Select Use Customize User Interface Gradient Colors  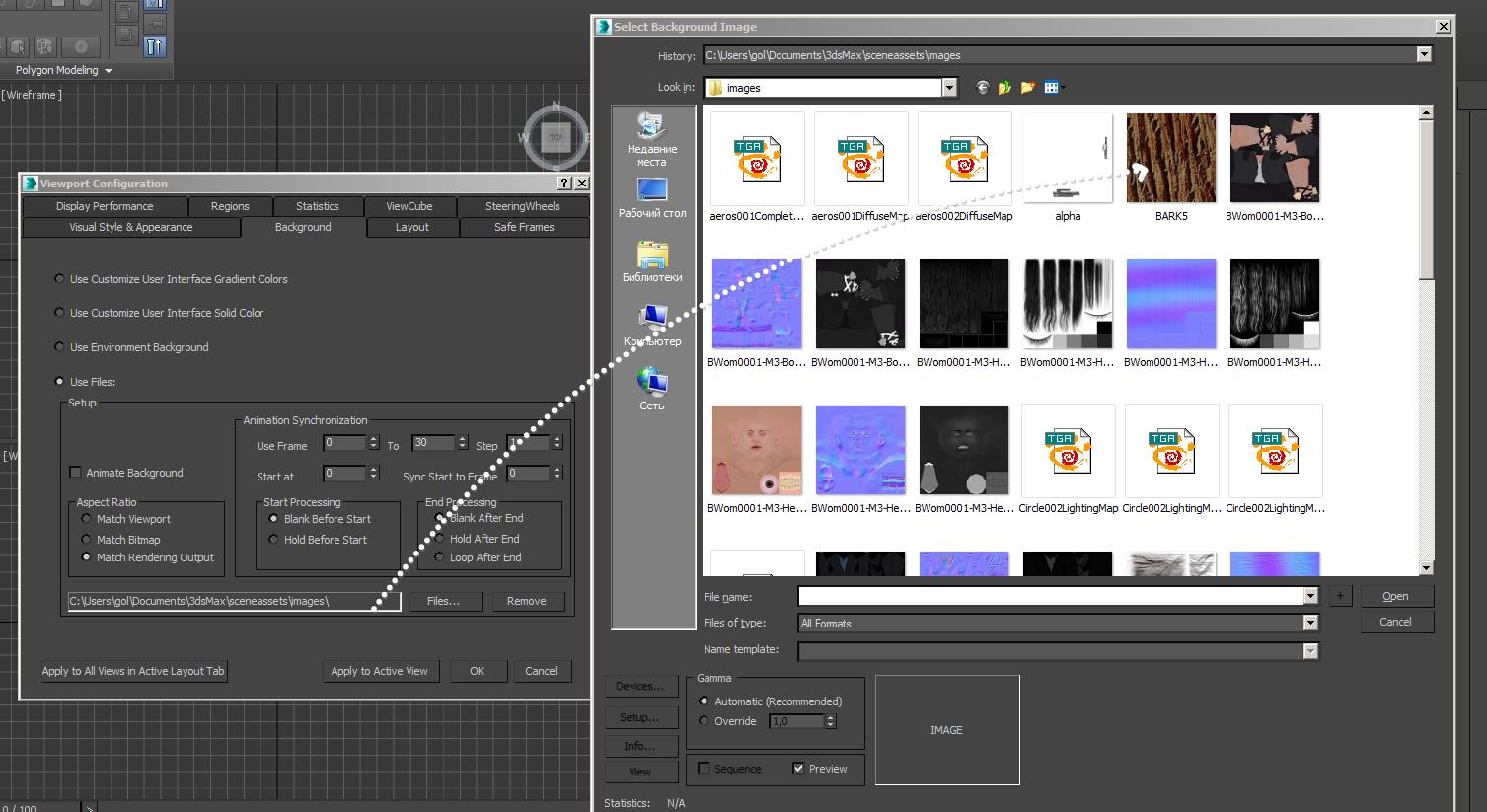click(x=60, y=279)
